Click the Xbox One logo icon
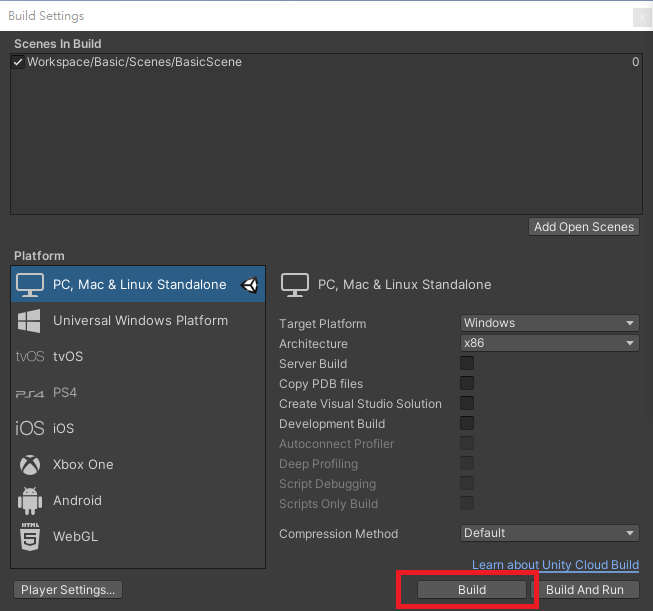This screenshot has height=611, width=653. [30, 465]
